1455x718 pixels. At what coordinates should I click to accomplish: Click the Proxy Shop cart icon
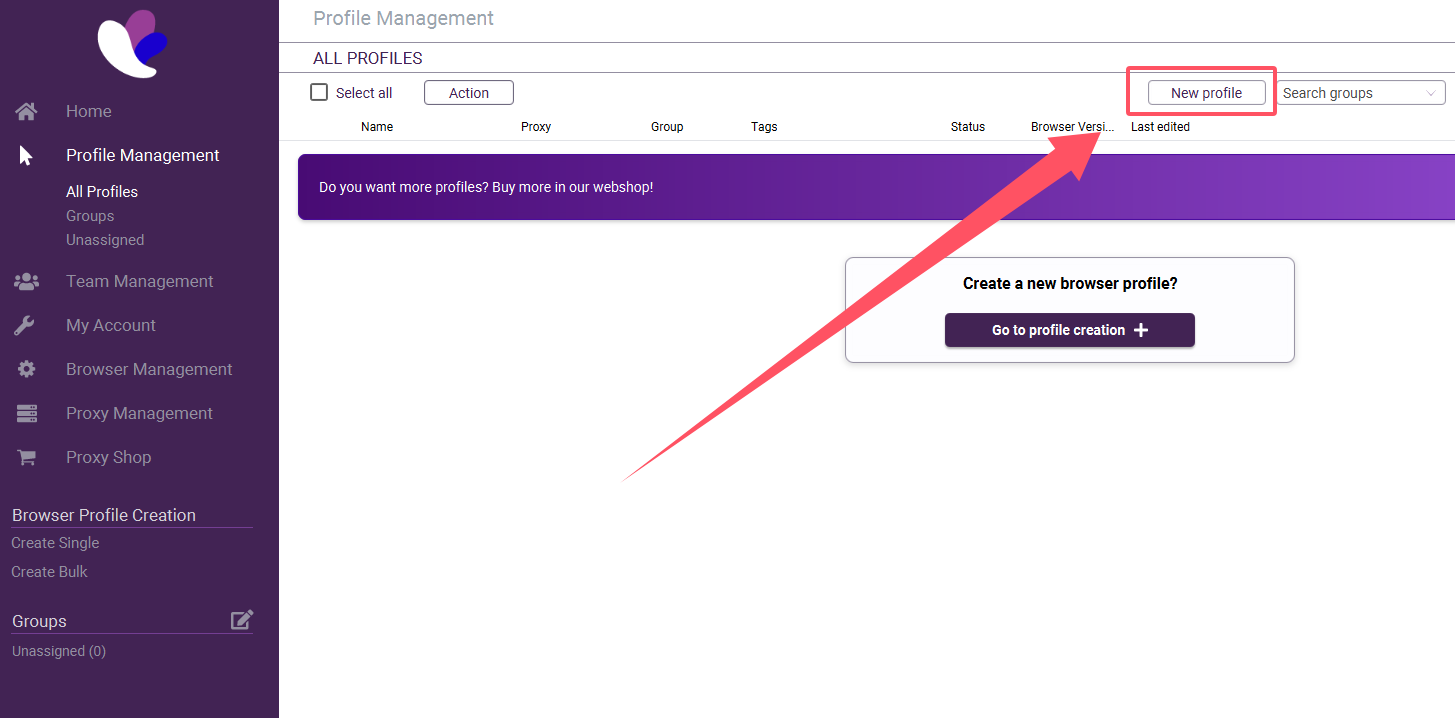pos(26,457)
